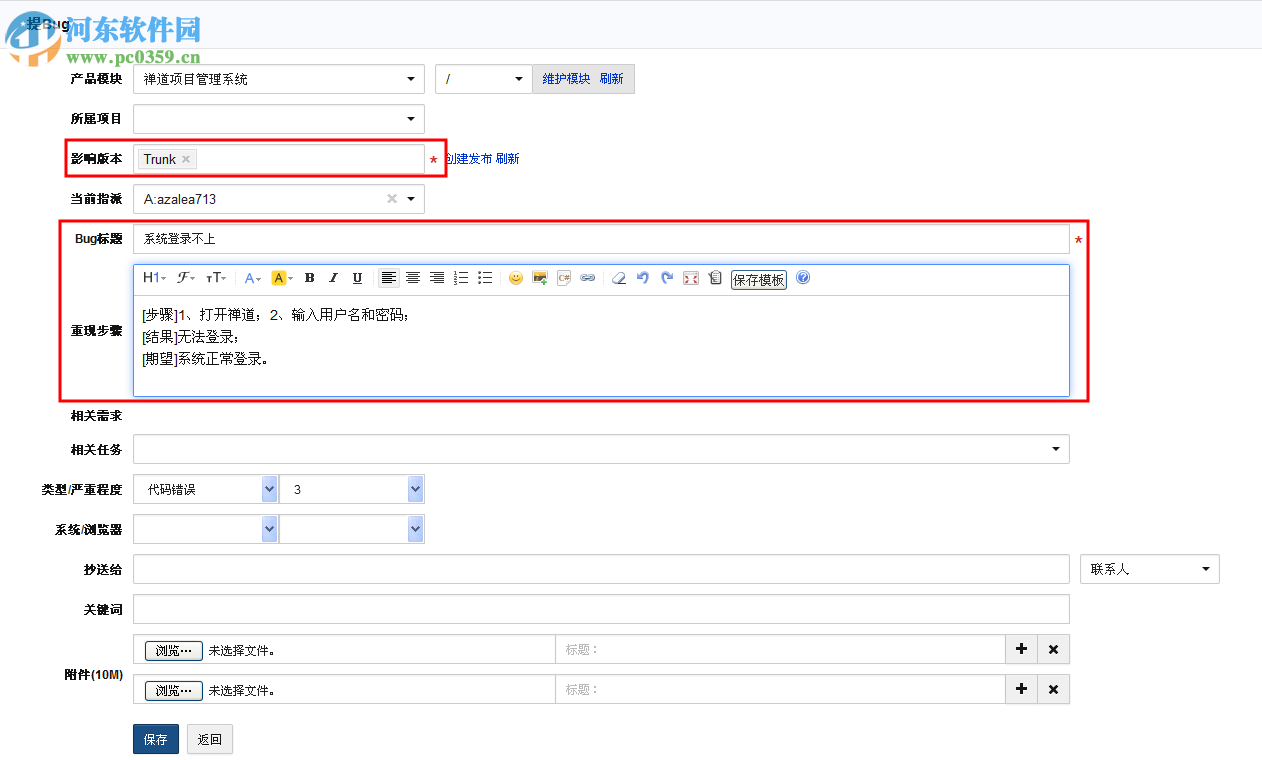Clear formatting with the eraser icon
This screenshot has height=760, width=1262.
(619, 278)
